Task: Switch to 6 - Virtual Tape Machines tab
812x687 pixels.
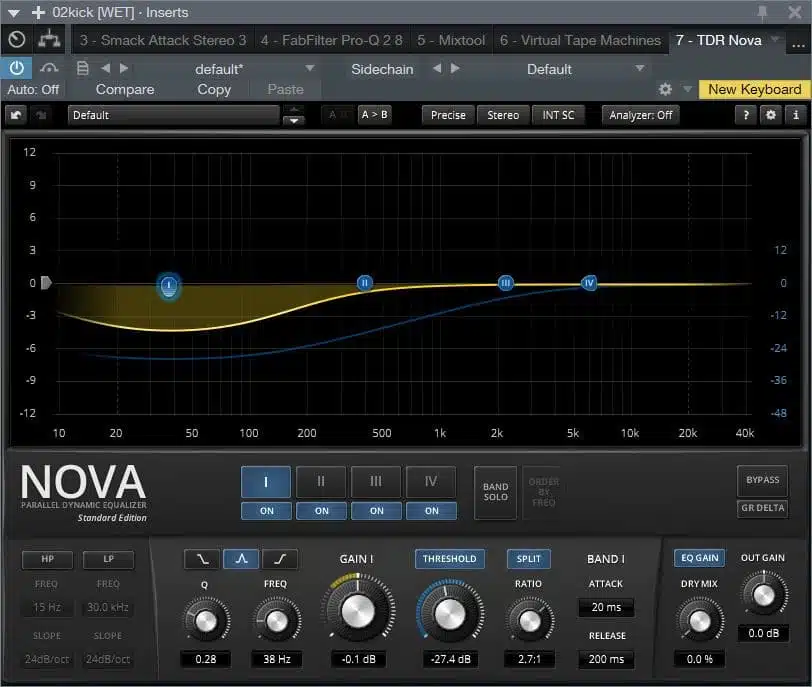Action: pos(581,40)
